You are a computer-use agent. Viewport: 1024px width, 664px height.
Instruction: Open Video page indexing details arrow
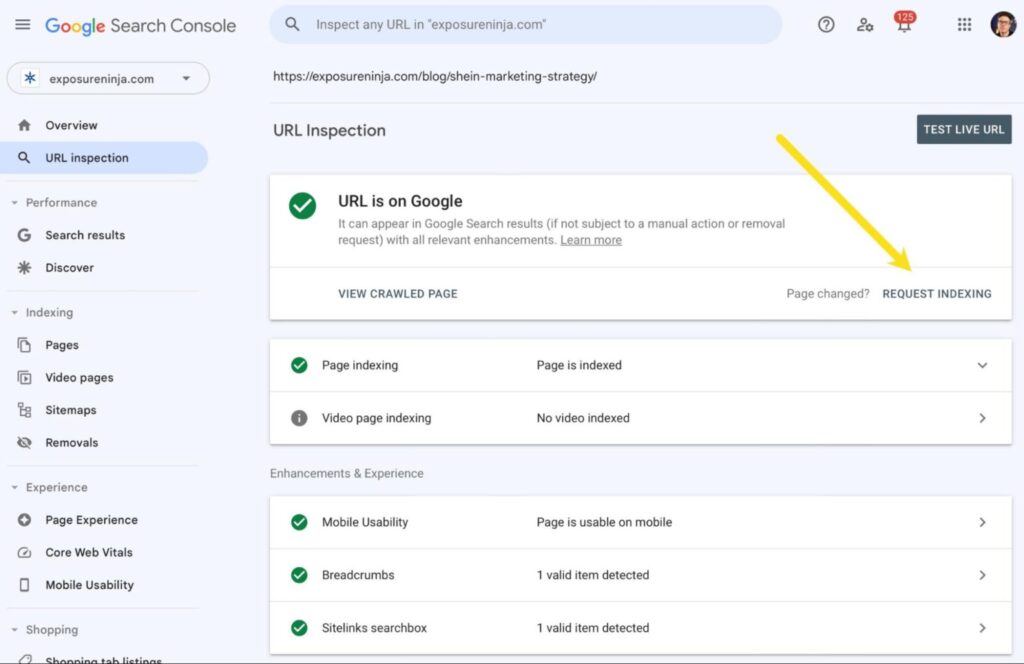click(x=982, y=418)
